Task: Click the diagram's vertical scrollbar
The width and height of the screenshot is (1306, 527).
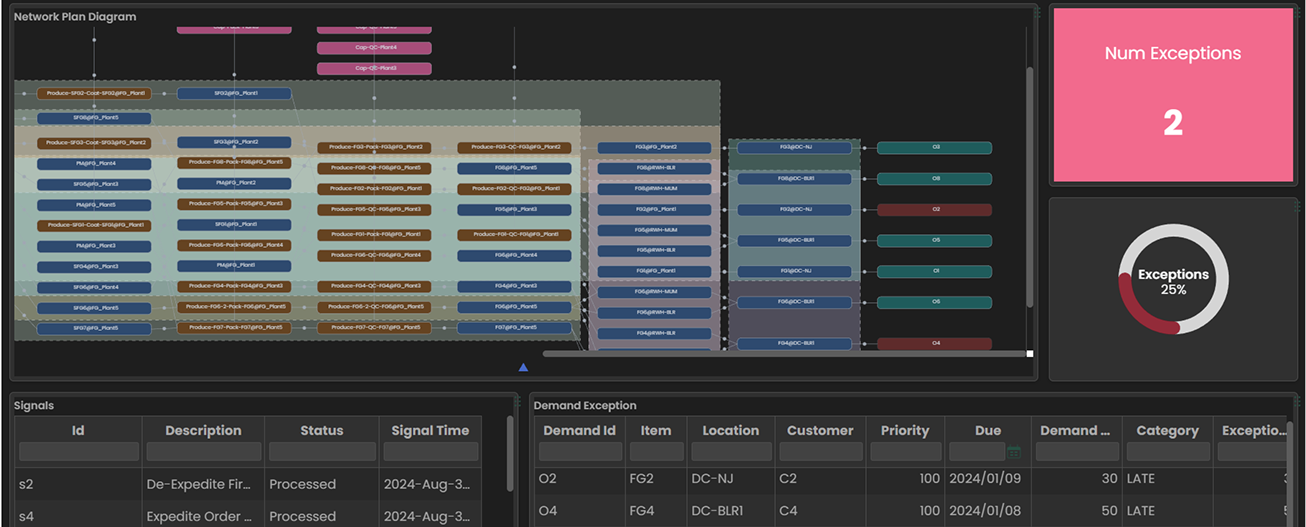Action: [x=1029, y=185]
